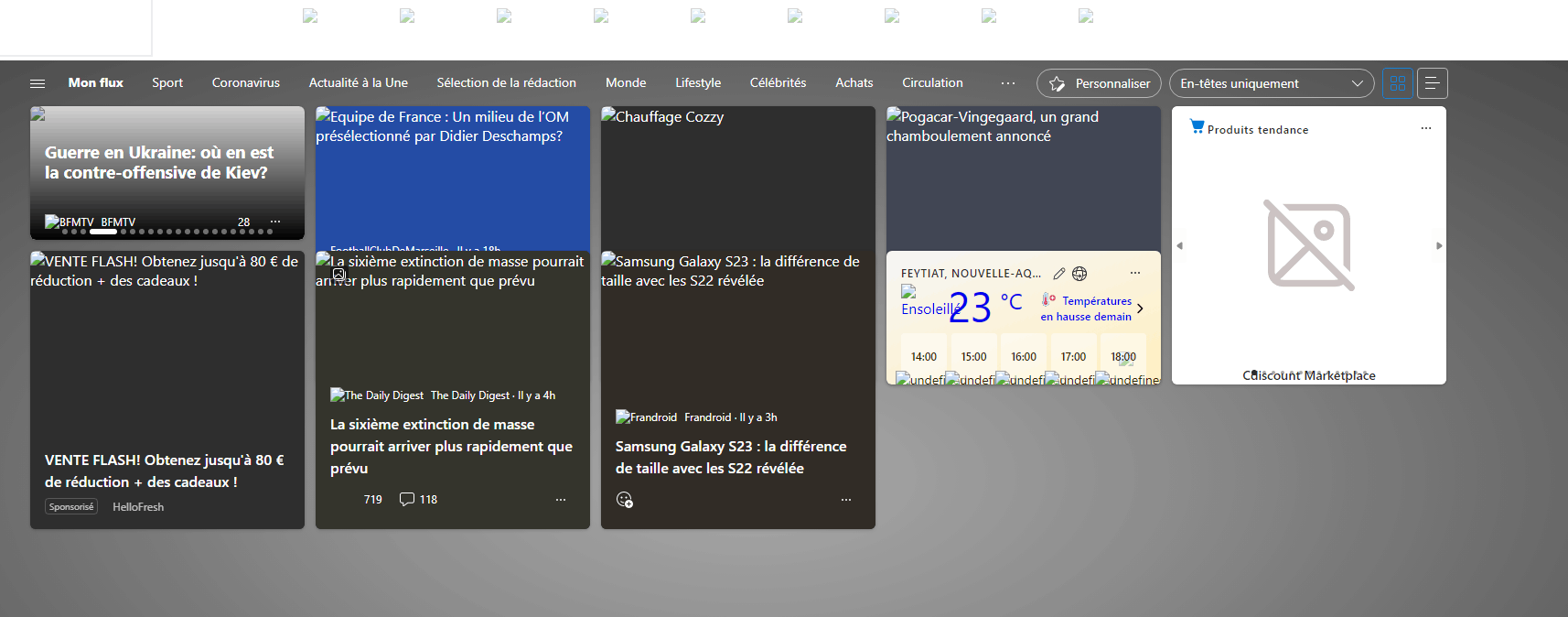Open the Coronavirus tab
This screenshot has width=1568, height=617.
coord(246,82)
